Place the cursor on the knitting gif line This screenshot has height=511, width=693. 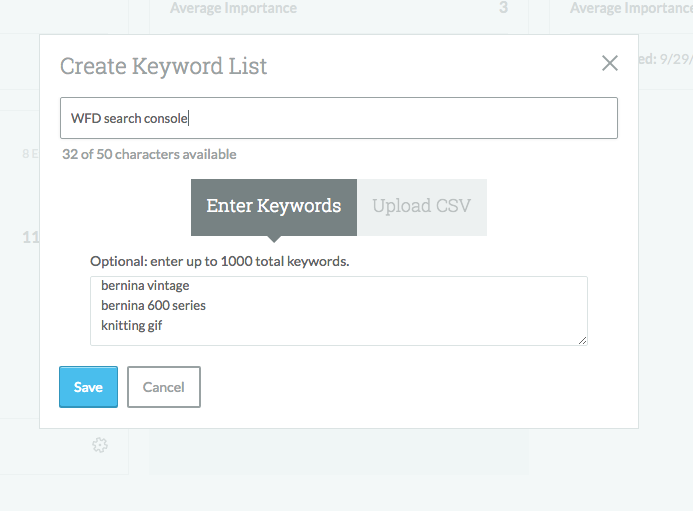(131, 325)
